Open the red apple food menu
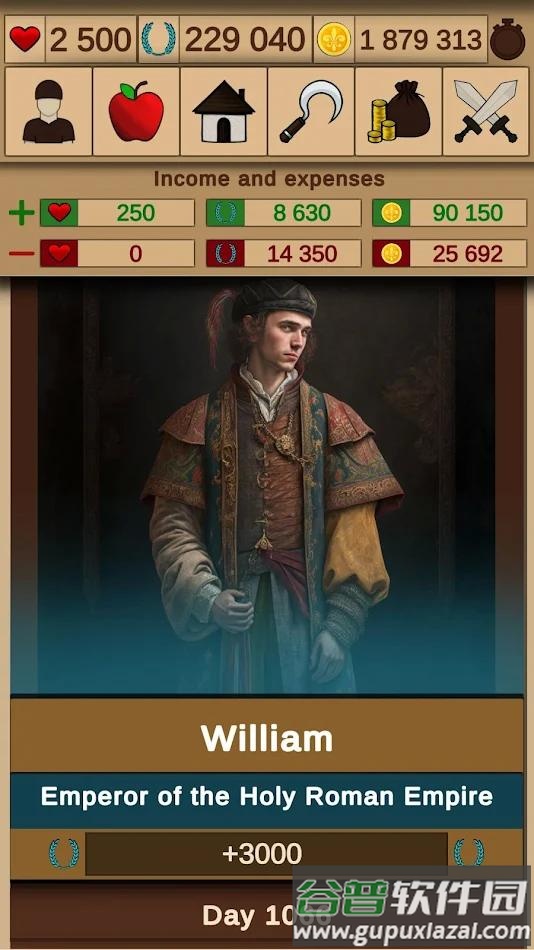Viewport: 534px width, 950px height. 136,111
